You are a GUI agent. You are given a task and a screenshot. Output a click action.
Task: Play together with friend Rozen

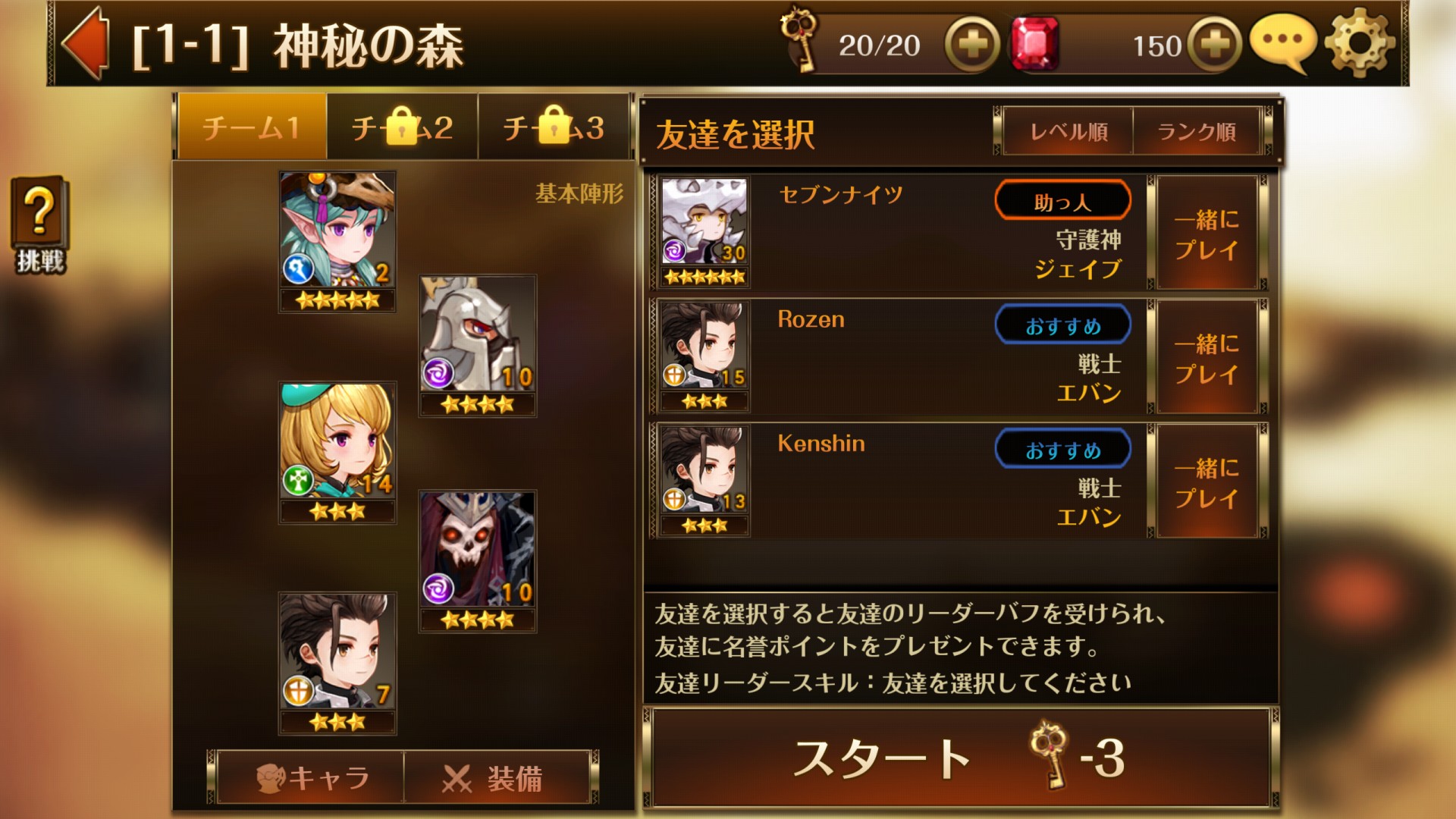point(1207,358)
